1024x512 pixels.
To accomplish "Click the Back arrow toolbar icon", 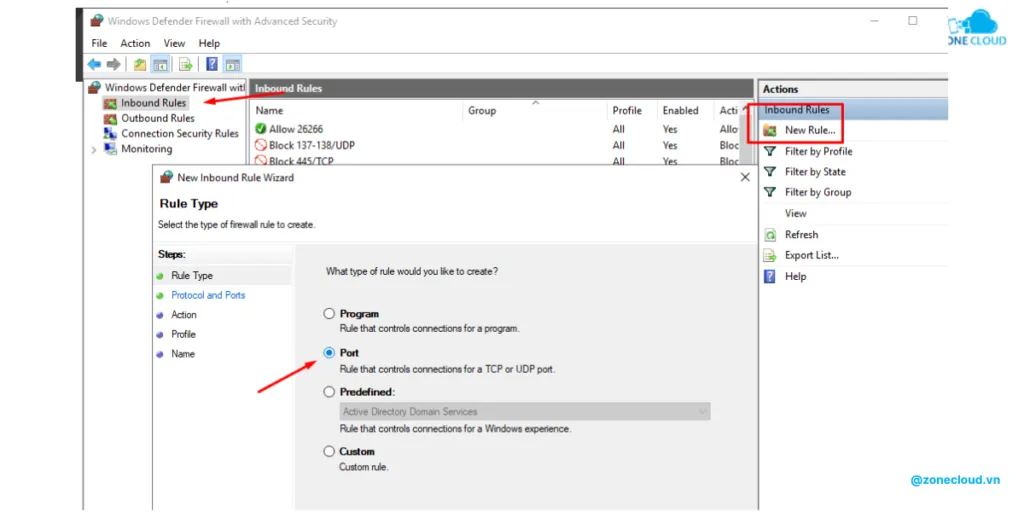I will 95,64.
